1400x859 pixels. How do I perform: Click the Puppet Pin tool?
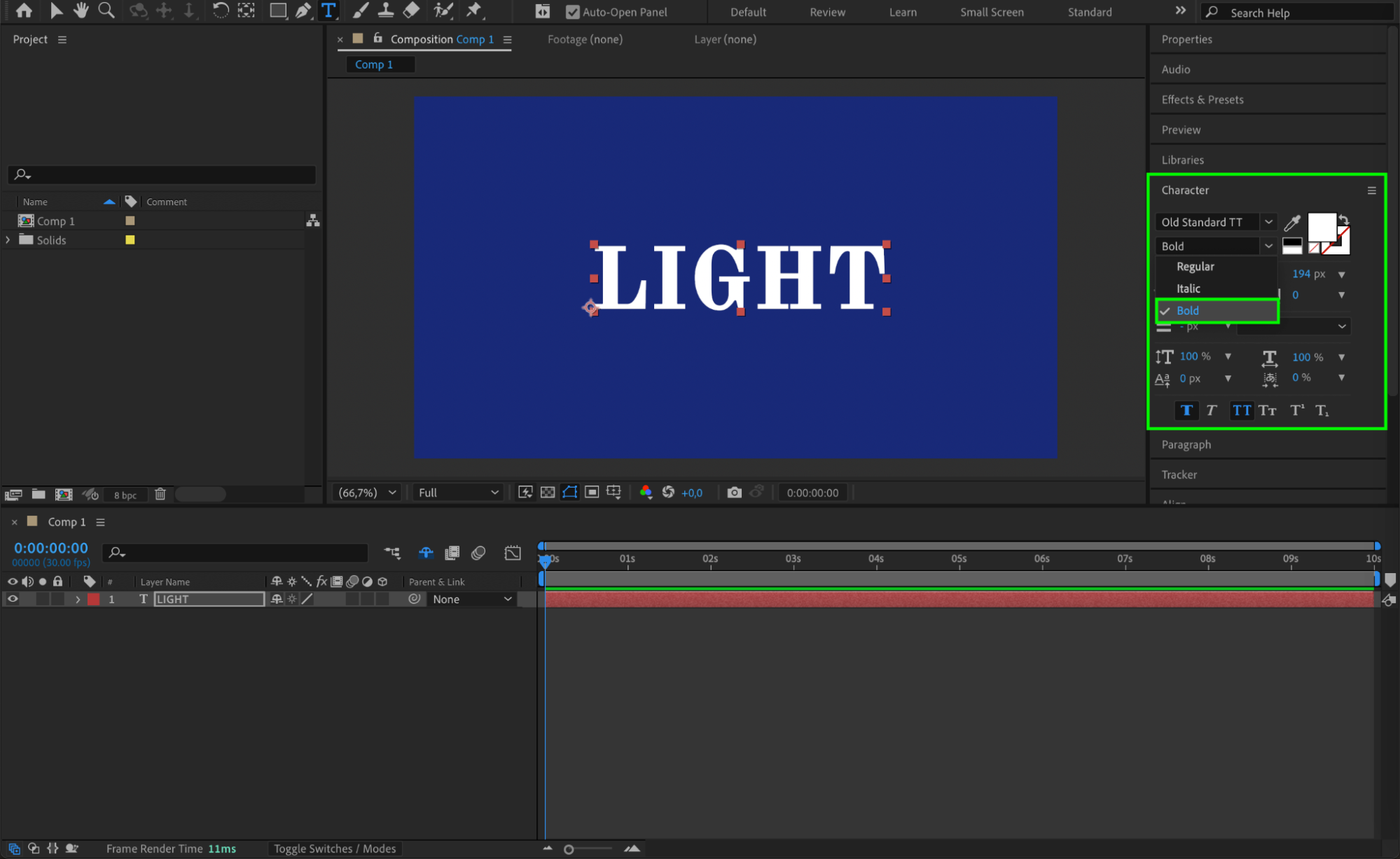(474, 11)
